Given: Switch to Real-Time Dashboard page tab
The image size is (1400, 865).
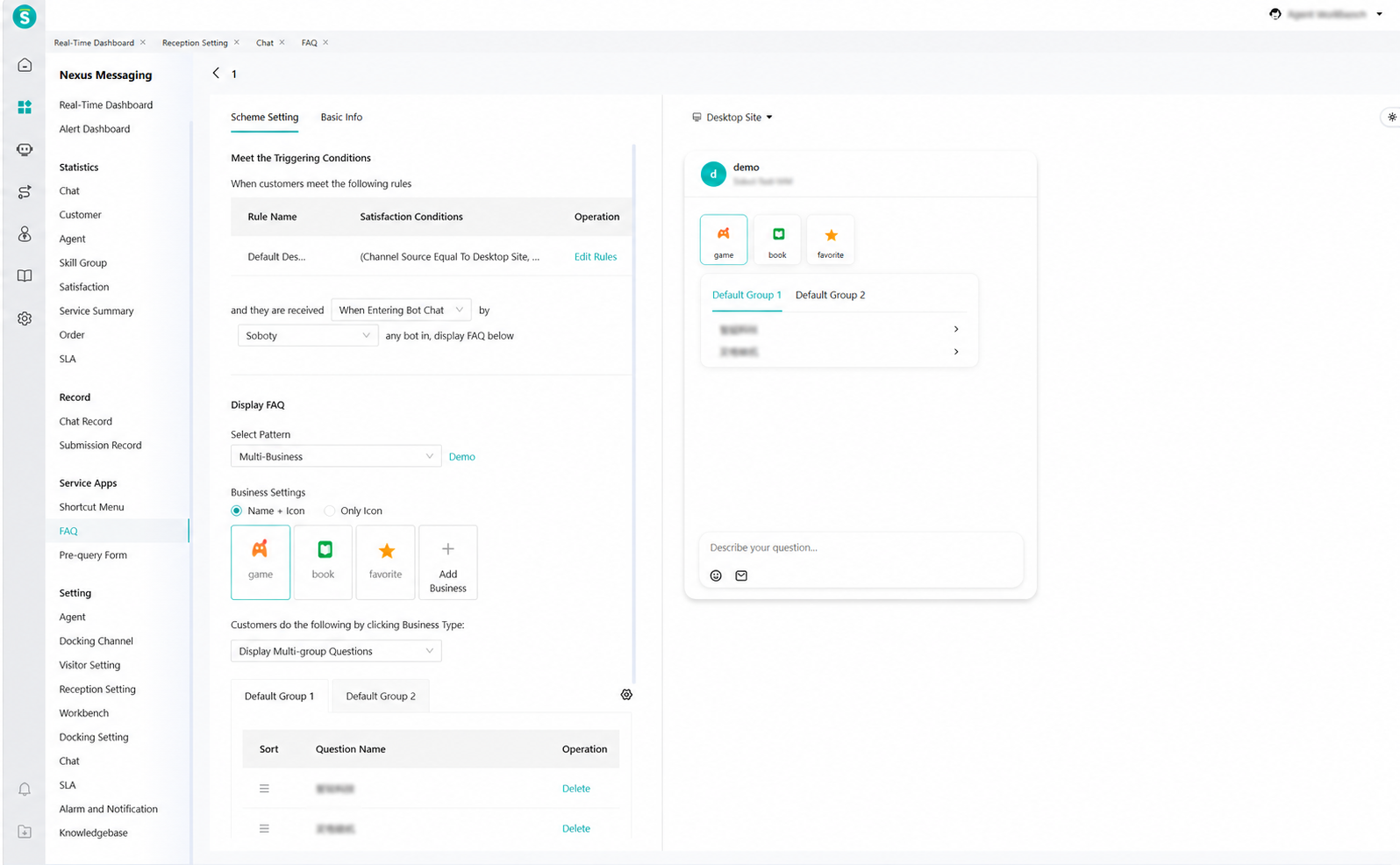Looking at the screenshot, I should tap(94, 42).
